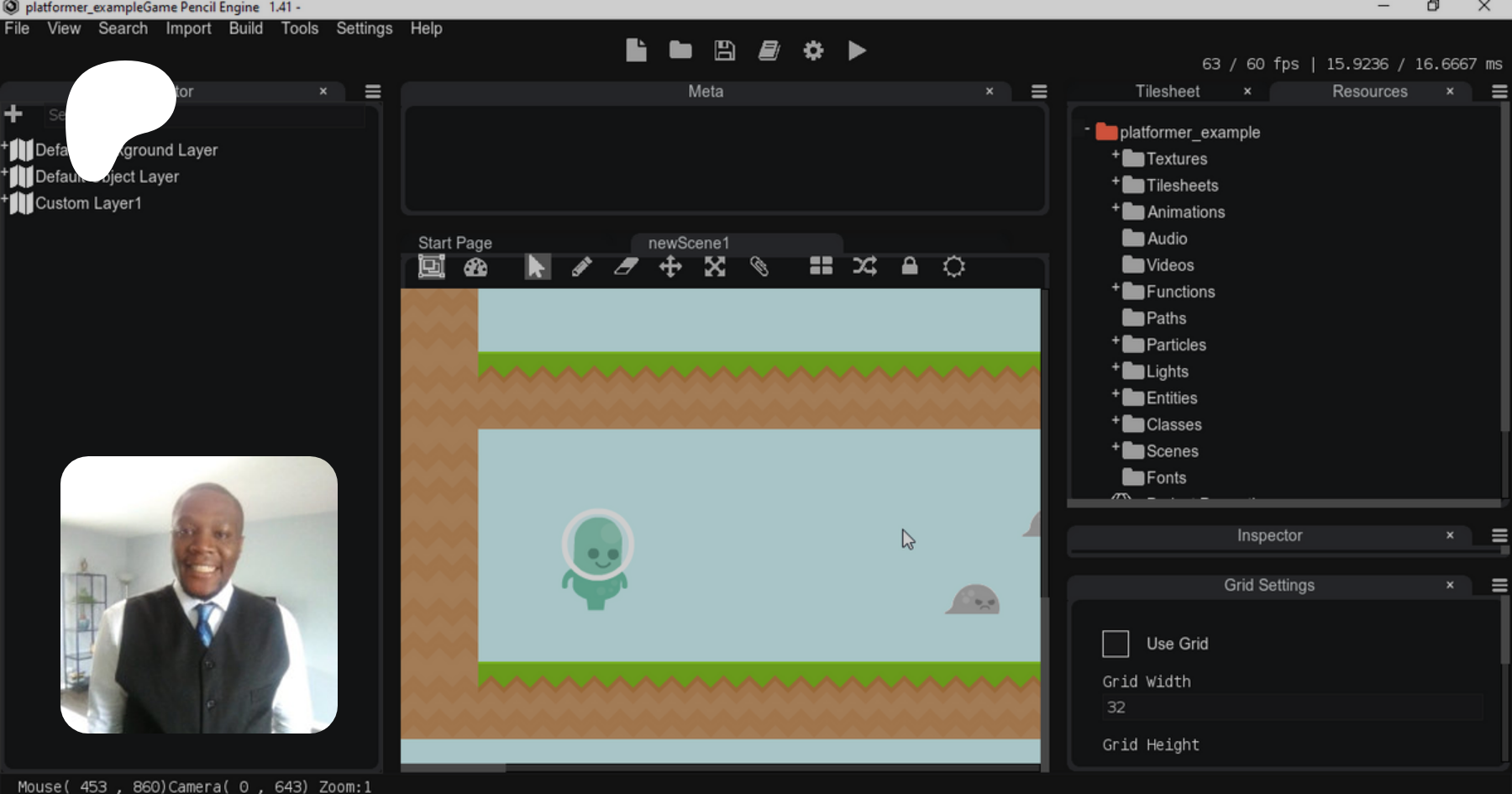The height and width of the screenshot is (794, 1512).
Task: Expand the Custom Layer1 tree item
Action: 5,200
